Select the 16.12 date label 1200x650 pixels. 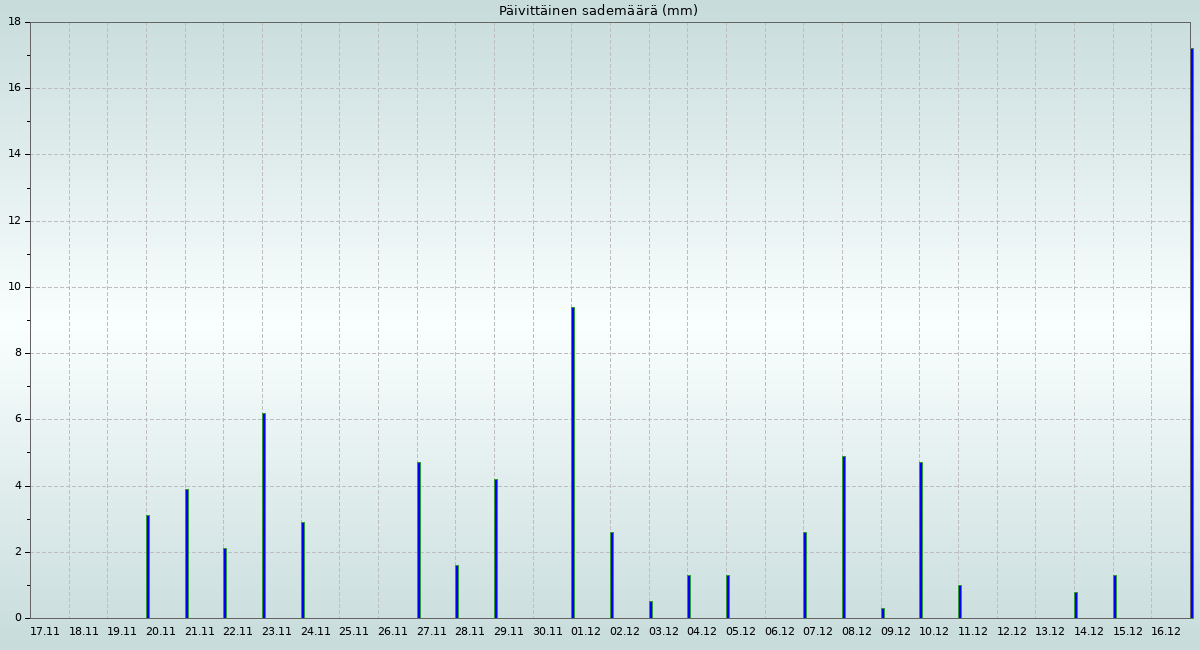[x=1166, y=632]
